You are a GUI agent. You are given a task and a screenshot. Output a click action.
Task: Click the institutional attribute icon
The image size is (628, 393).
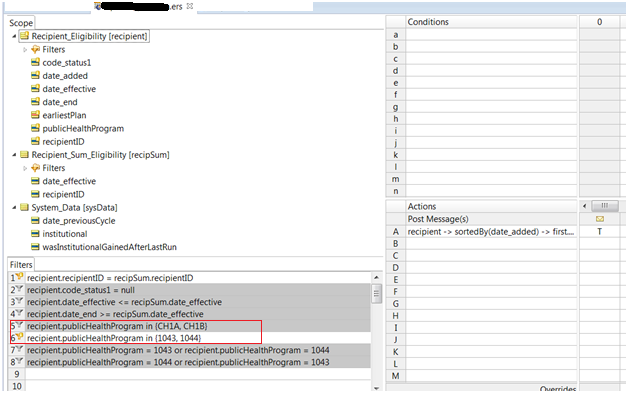click(35, 234)
